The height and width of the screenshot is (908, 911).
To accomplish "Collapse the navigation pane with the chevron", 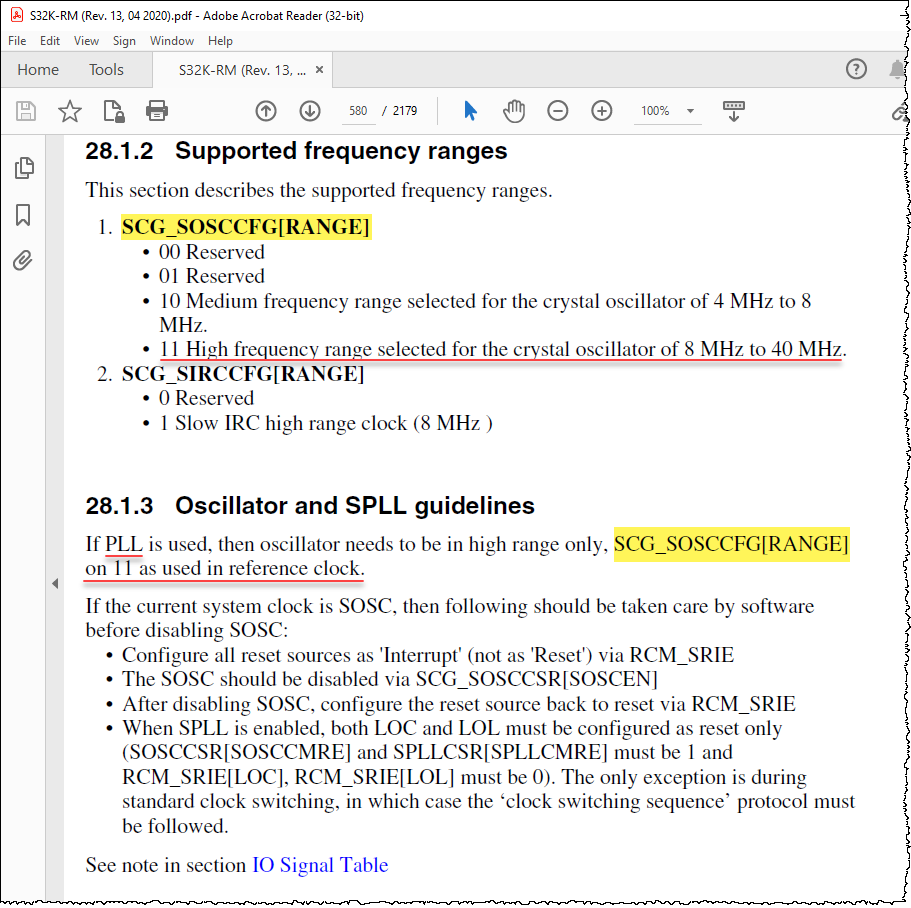I will (56, 582).
